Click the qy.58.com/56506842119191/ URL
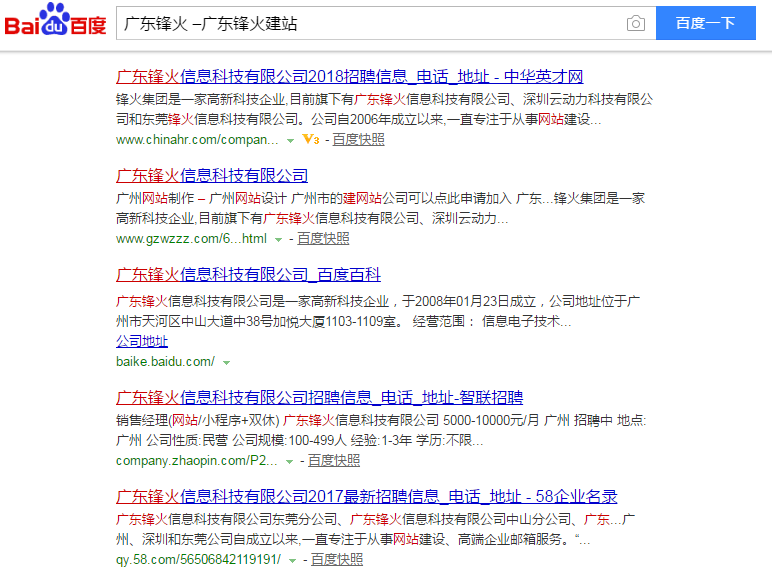 tap(198, 559)
